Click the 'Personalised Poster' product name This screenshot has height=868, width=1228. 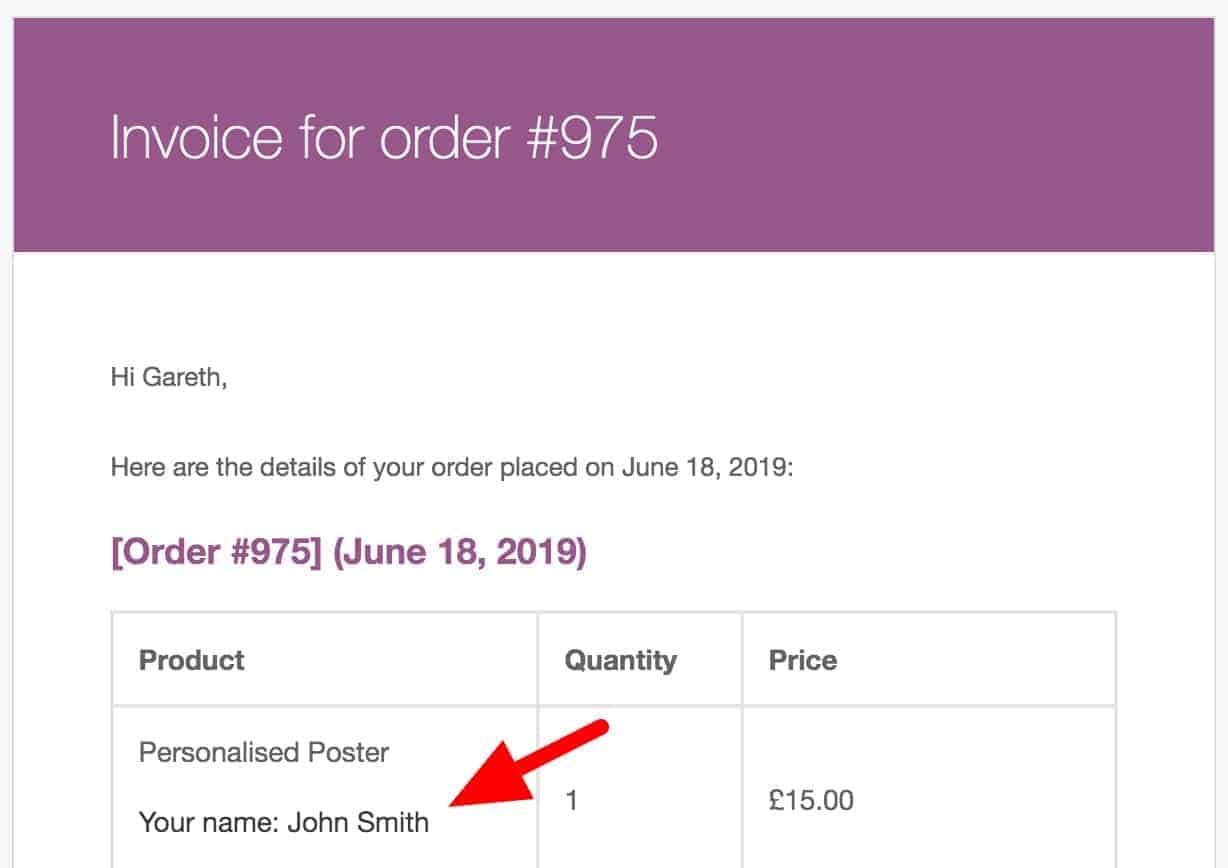(264, 752)
